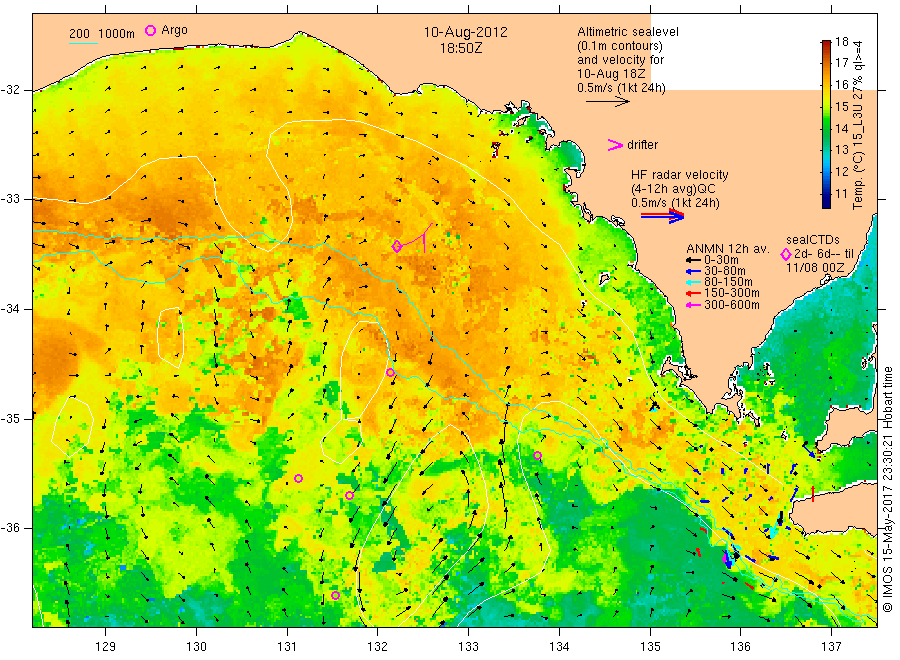Click the Argo float circle near 131.7E, -35.7
The width and height of the screenshot is (900, 660).
(x=350, y=495)
